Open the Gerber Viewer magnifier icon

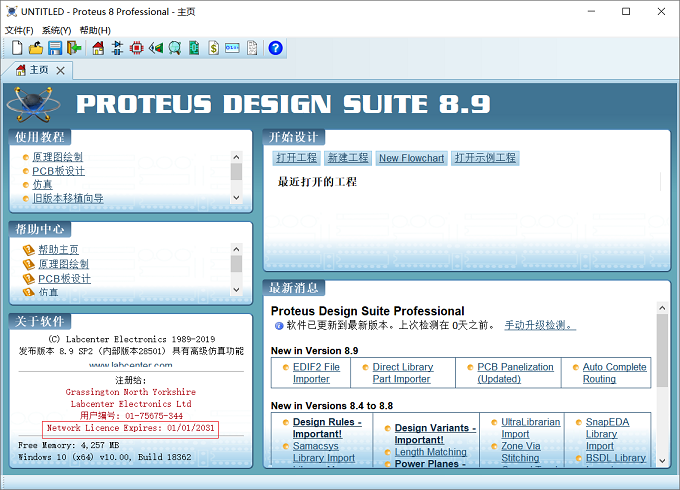pos(175,48)
